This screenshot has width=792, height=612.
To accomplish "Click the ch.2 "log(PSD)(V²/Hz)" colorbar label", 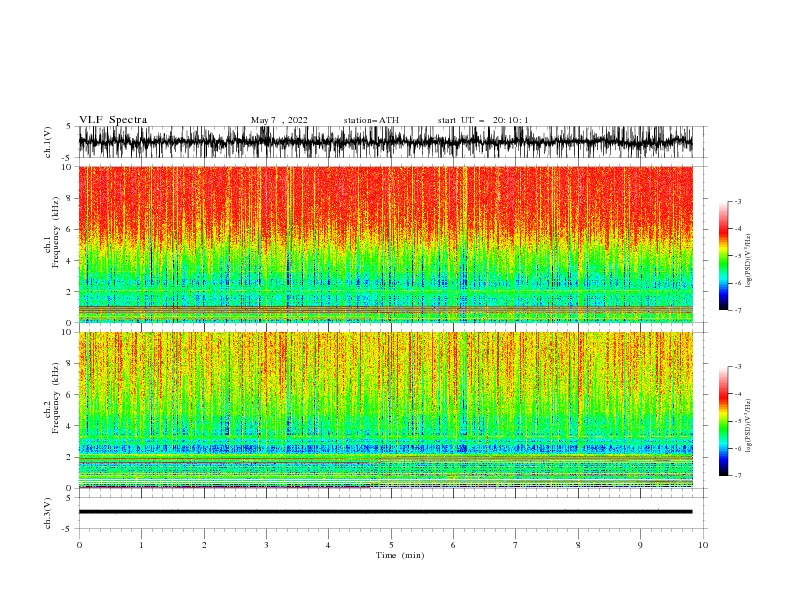I will coord(749,426).
